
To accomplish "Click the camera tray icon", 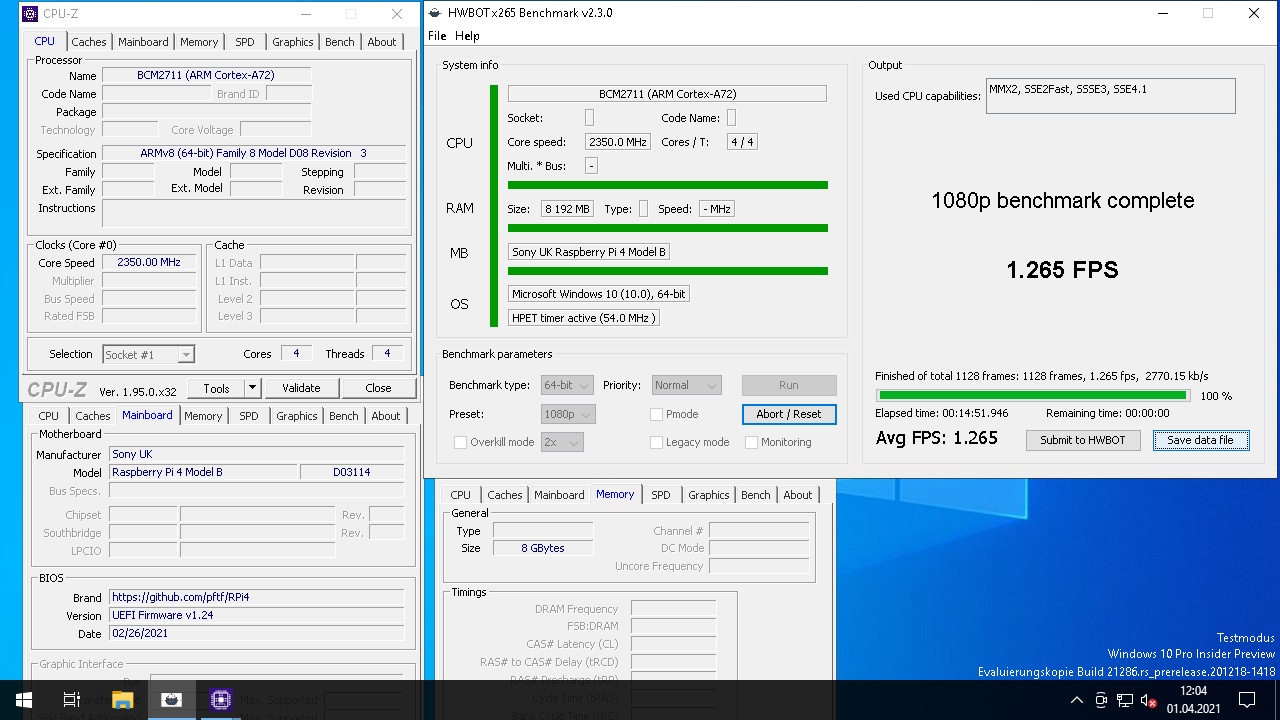I will (1102, 700).
